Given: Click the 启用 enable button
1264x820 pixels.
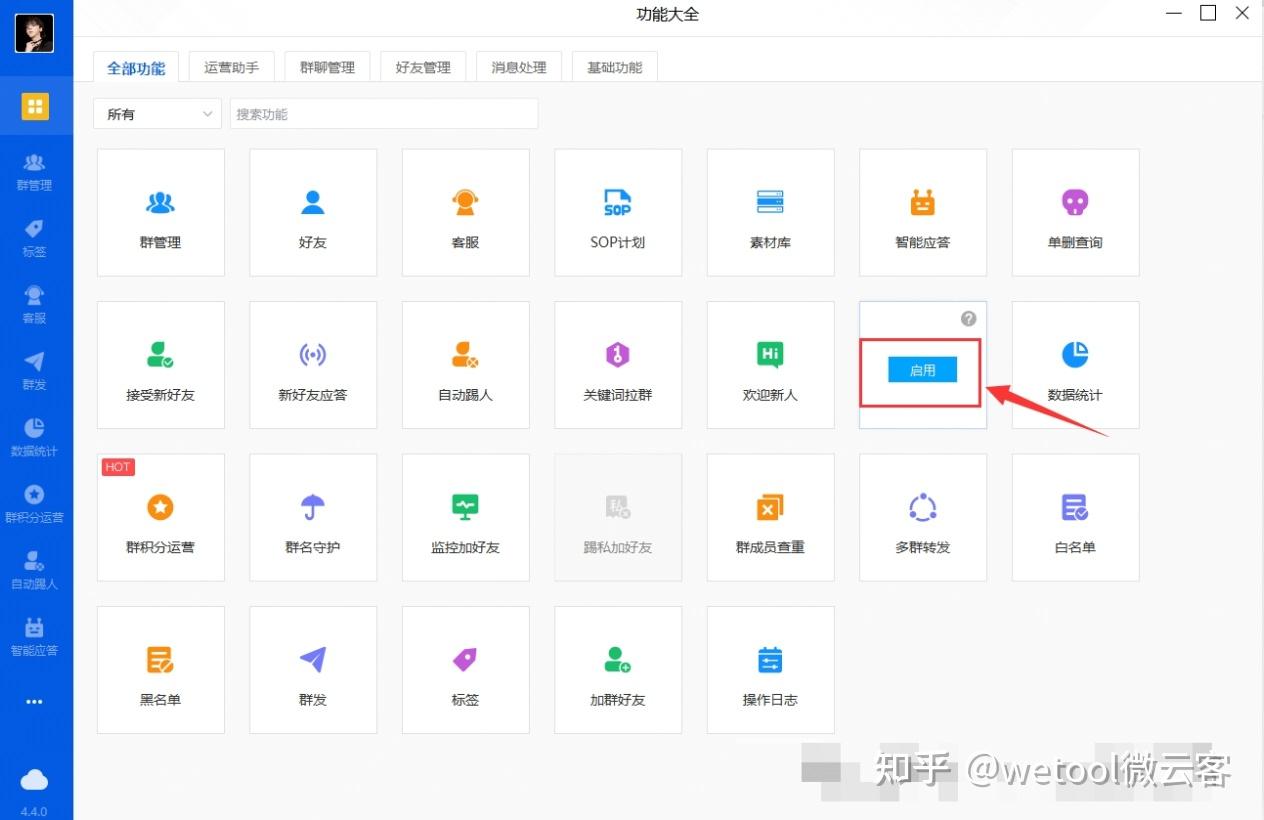Looking at the screenshot, I should (921, 369).
